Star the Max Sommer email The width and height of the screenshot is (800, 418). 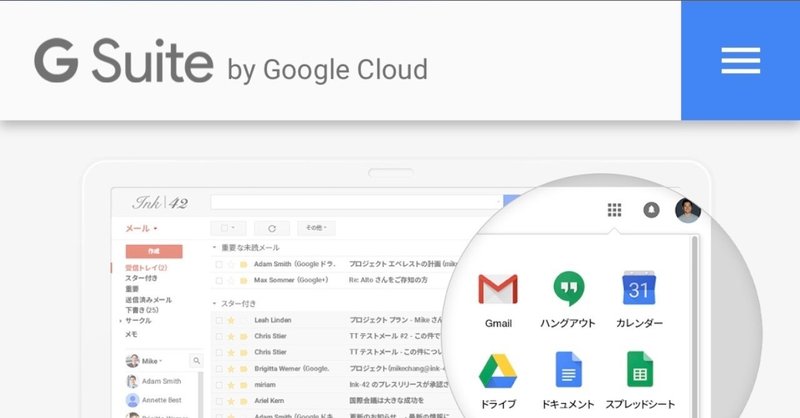(x=231, y=280)
